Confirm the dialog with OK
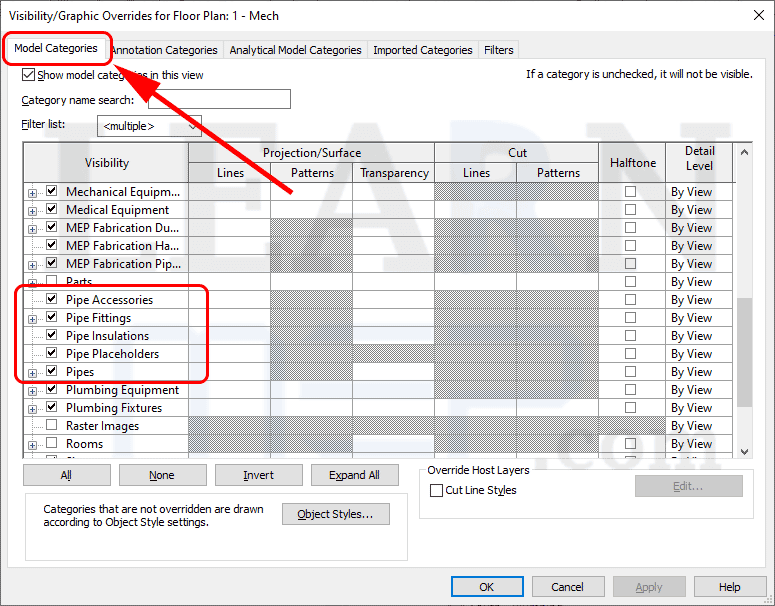Image resolution: width=775 pixels, height=606 pixels. [487, 587]
